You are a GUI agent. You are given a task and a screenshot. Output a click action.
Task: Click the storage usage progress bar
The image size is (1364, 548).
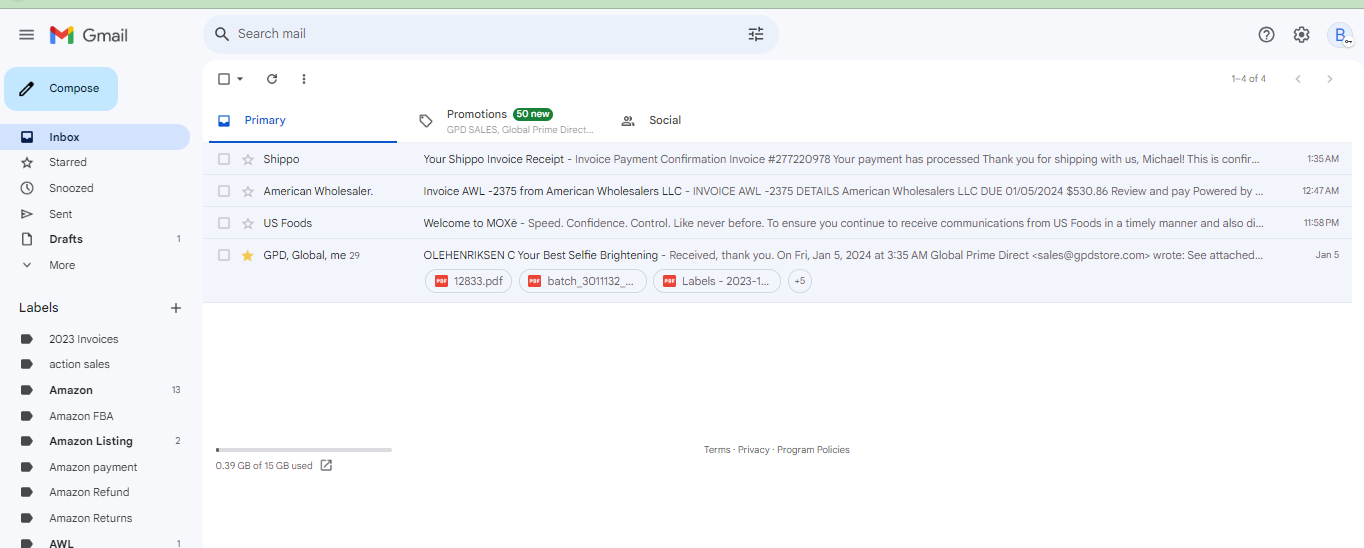pos(304,450)
